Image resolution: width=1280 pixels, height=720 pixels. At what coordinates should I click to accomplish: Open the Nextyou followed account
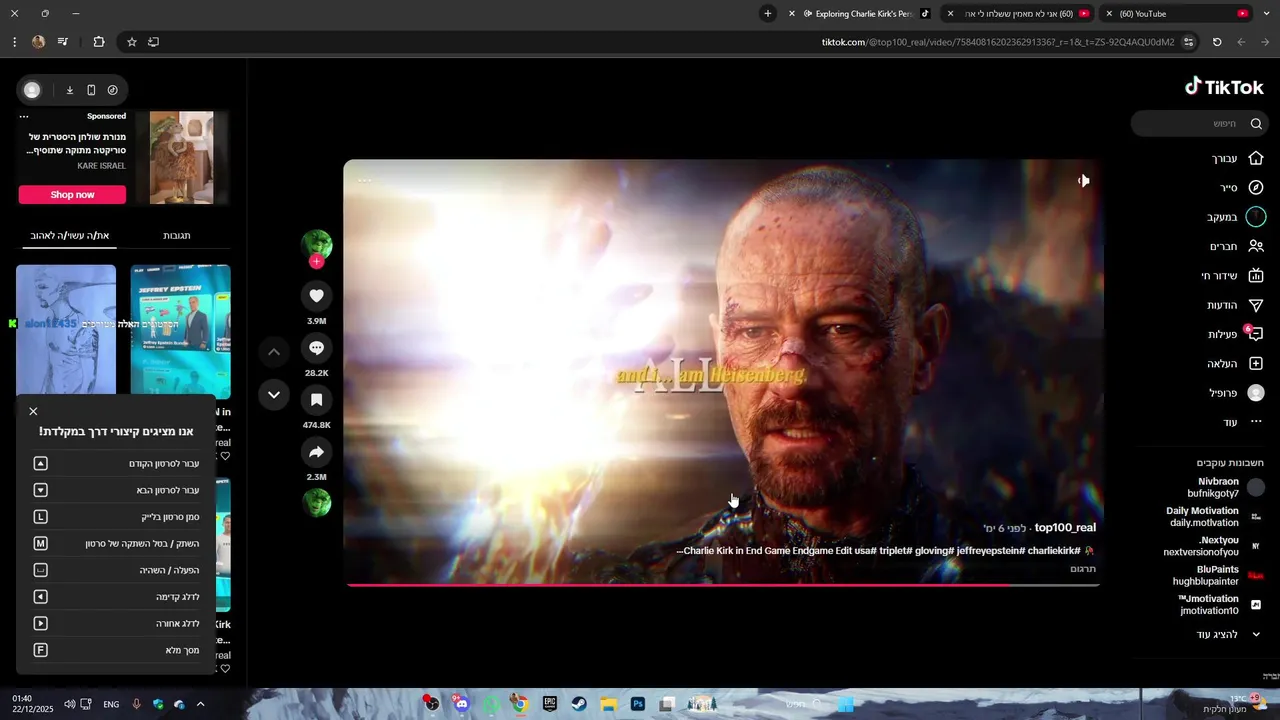pyautogui.click(x=1213, y=546)
